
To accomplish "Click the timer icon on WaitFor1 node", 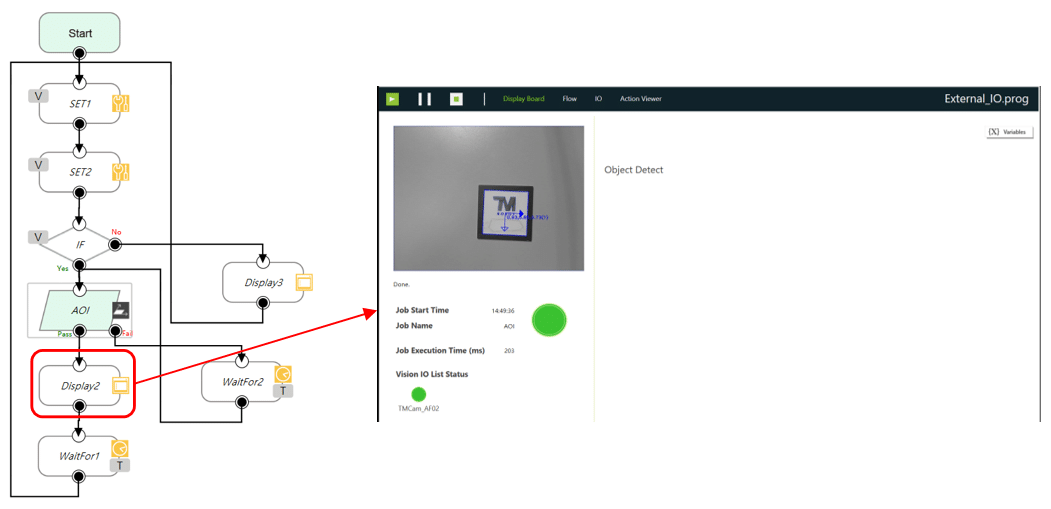I will pyautogui.click(x=120, y=448).
